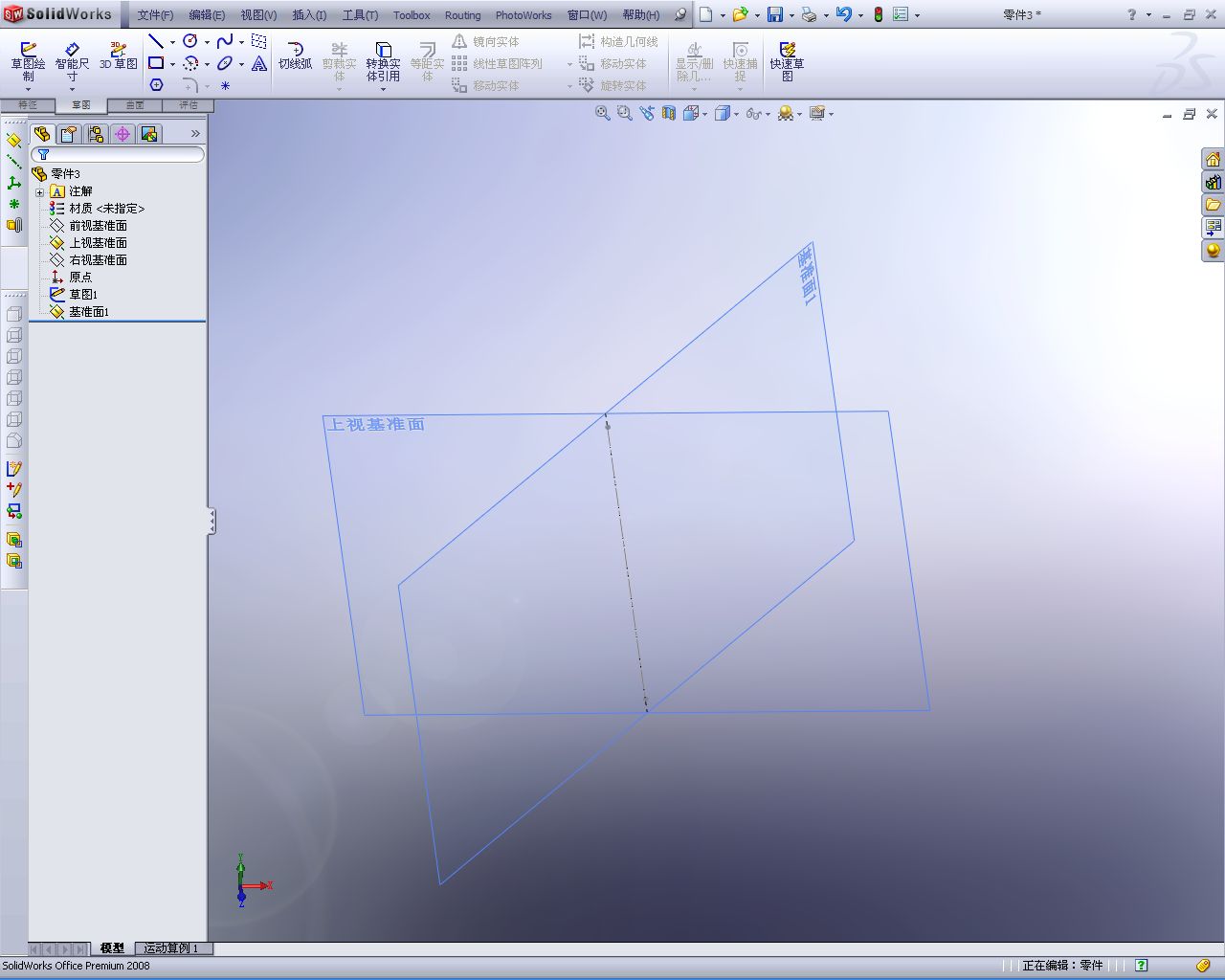
Task: Select the Circle sketch tool
Action: (190, 41)
